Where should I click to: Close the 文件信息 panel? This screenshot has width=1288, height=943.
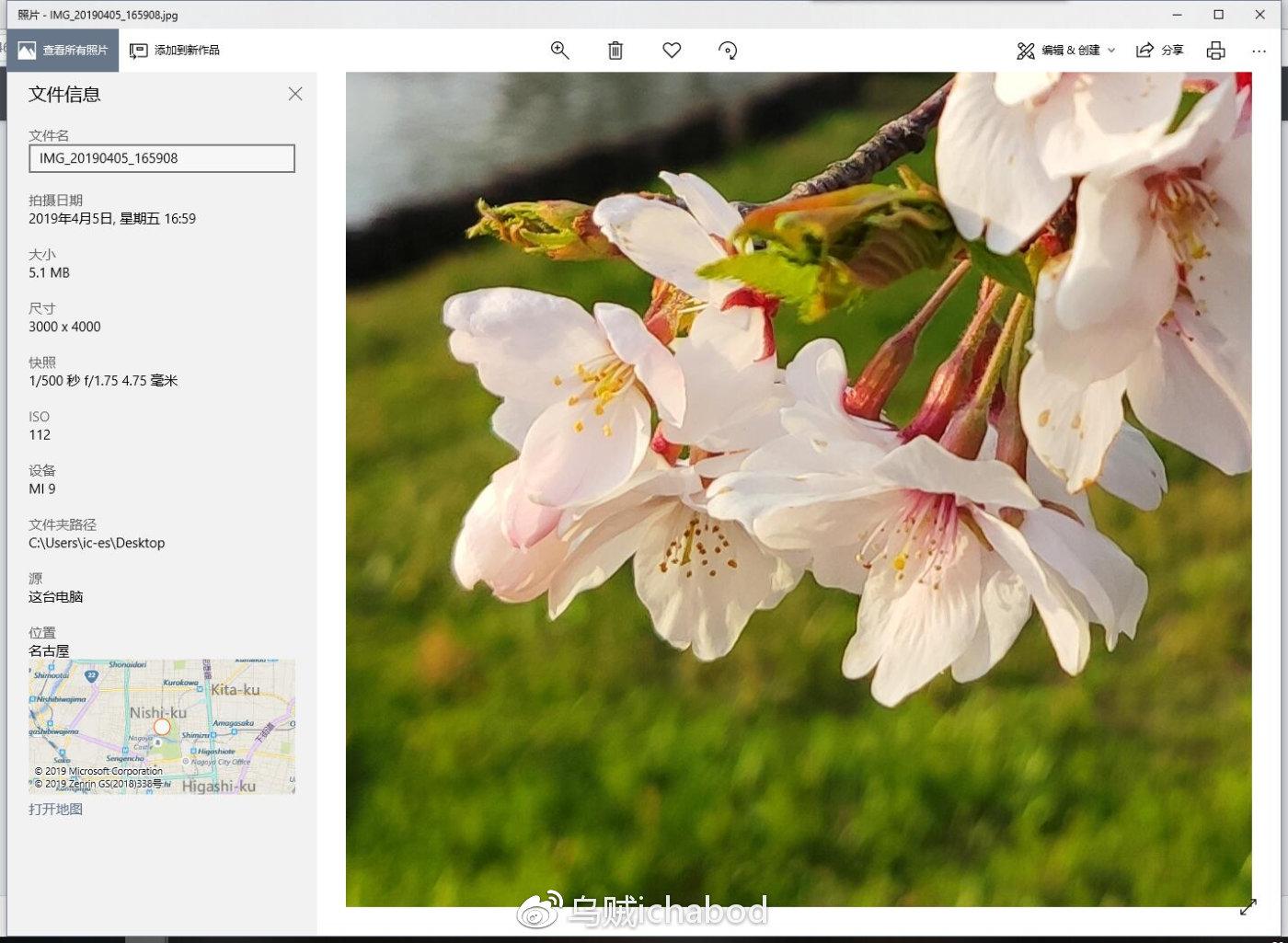(295, 94)
